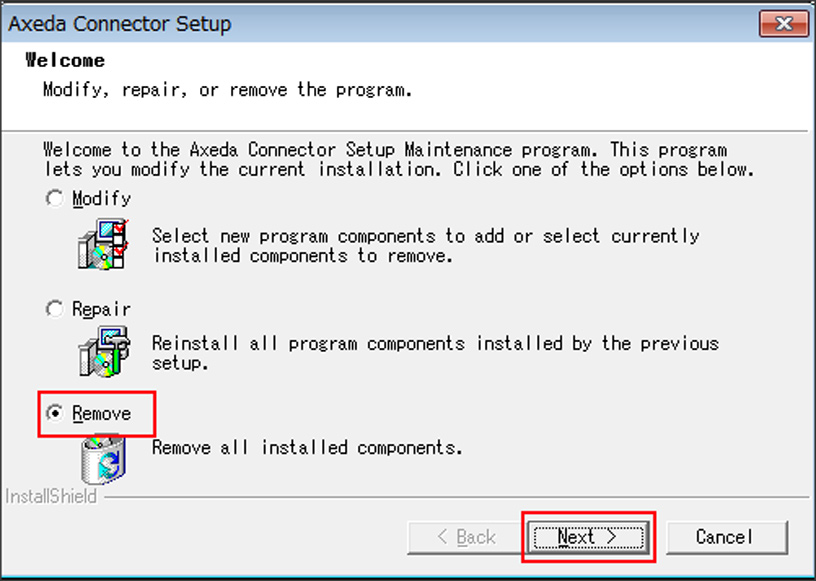Screen dimensions: 816x581
Task: Click the Remove recycle bin icon
Action: [103, 460]
